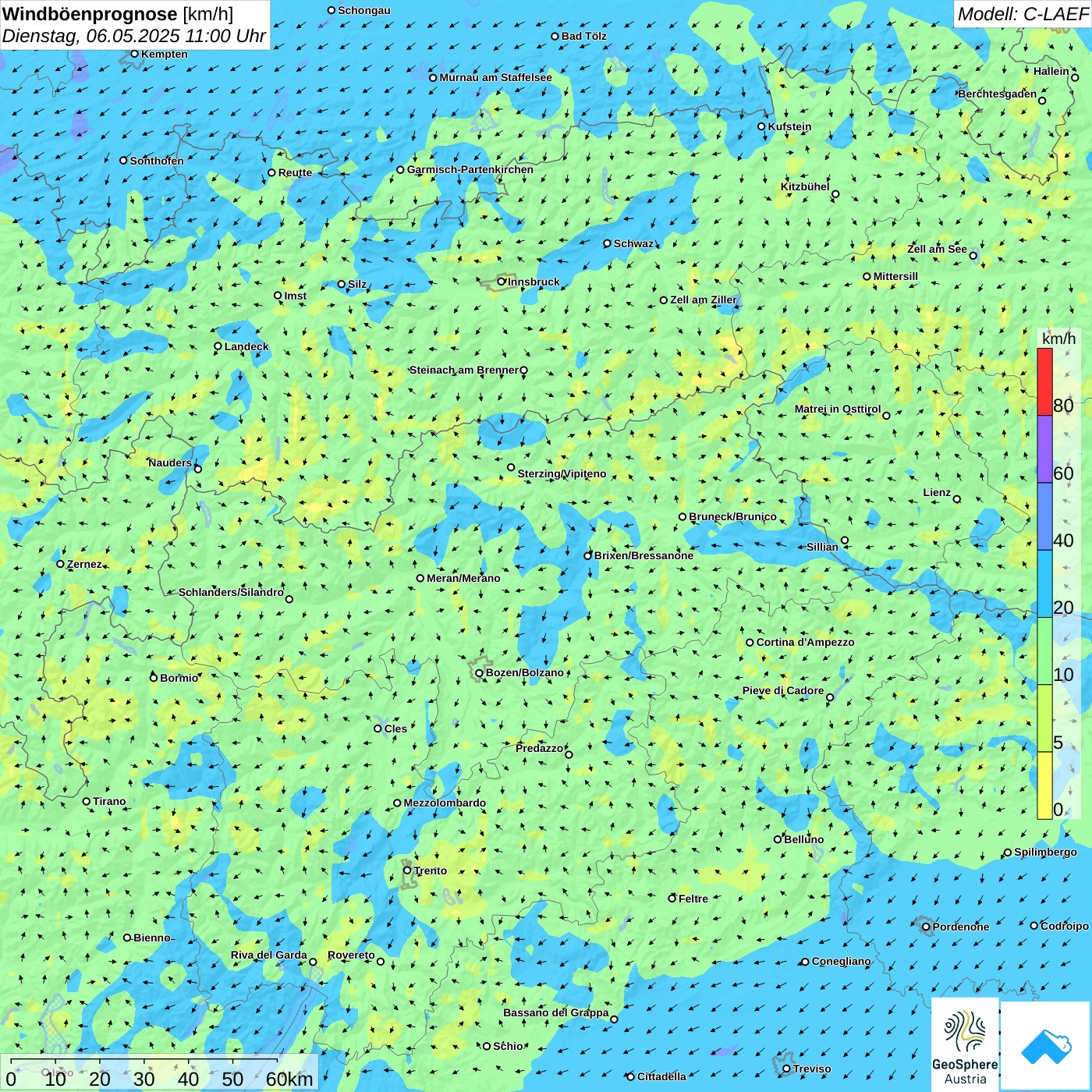Image resolution: width=1092 pixels, height=1092 pixels.
Task: Click the Matrei in Osttirol label
Action: [x=838, y=409]
